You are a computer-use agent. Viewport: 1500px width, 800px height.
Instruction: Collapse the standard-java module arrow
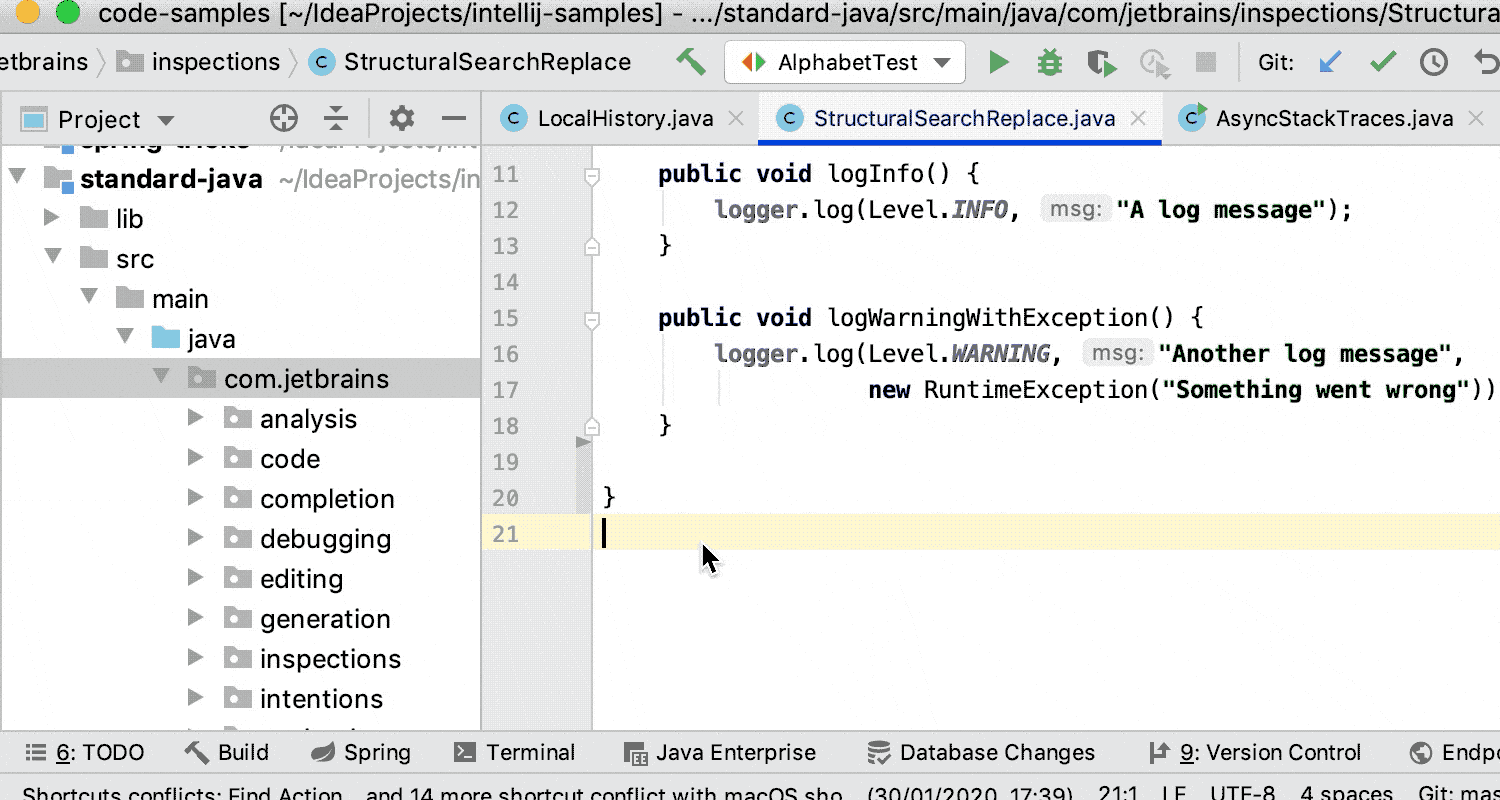pyautogui.click(x=17, y=178)
